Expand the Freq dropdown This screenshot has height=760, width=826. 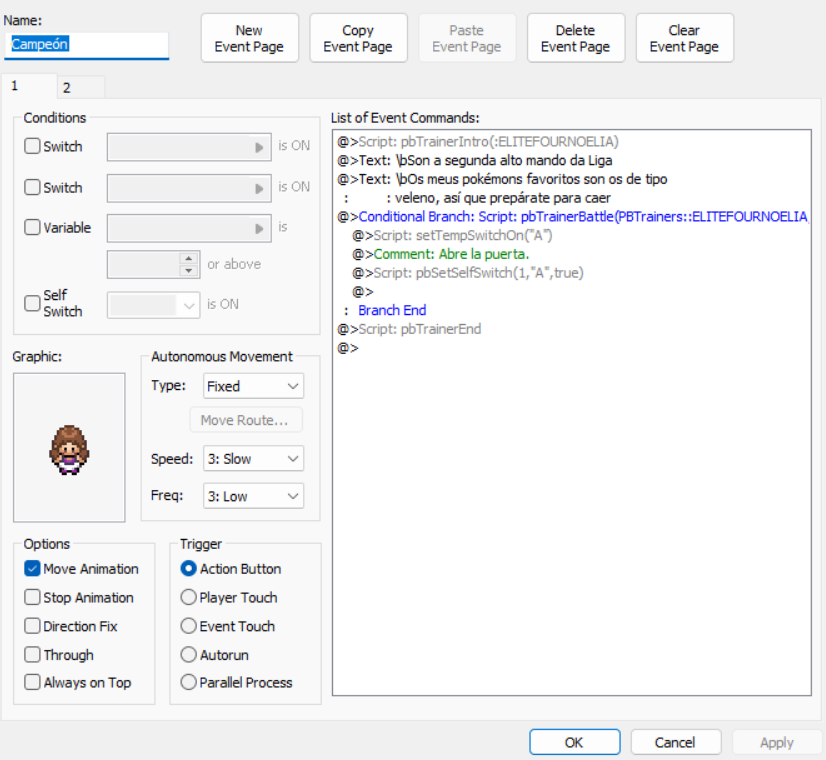coord(253,496)
